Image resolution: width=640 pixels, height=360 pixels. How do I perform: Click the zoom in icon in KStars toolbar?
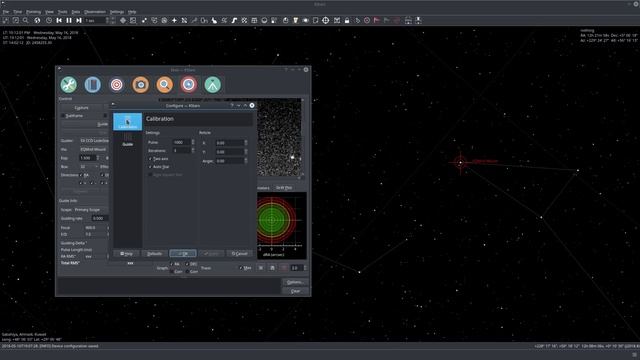tap(6, 20)
